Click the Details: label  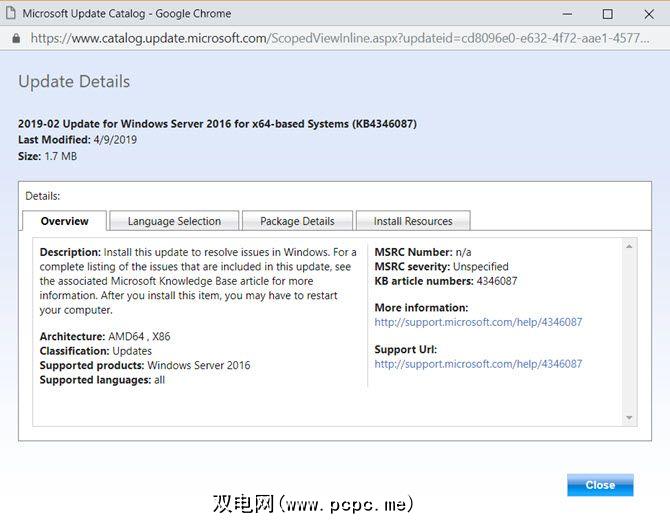43,196
